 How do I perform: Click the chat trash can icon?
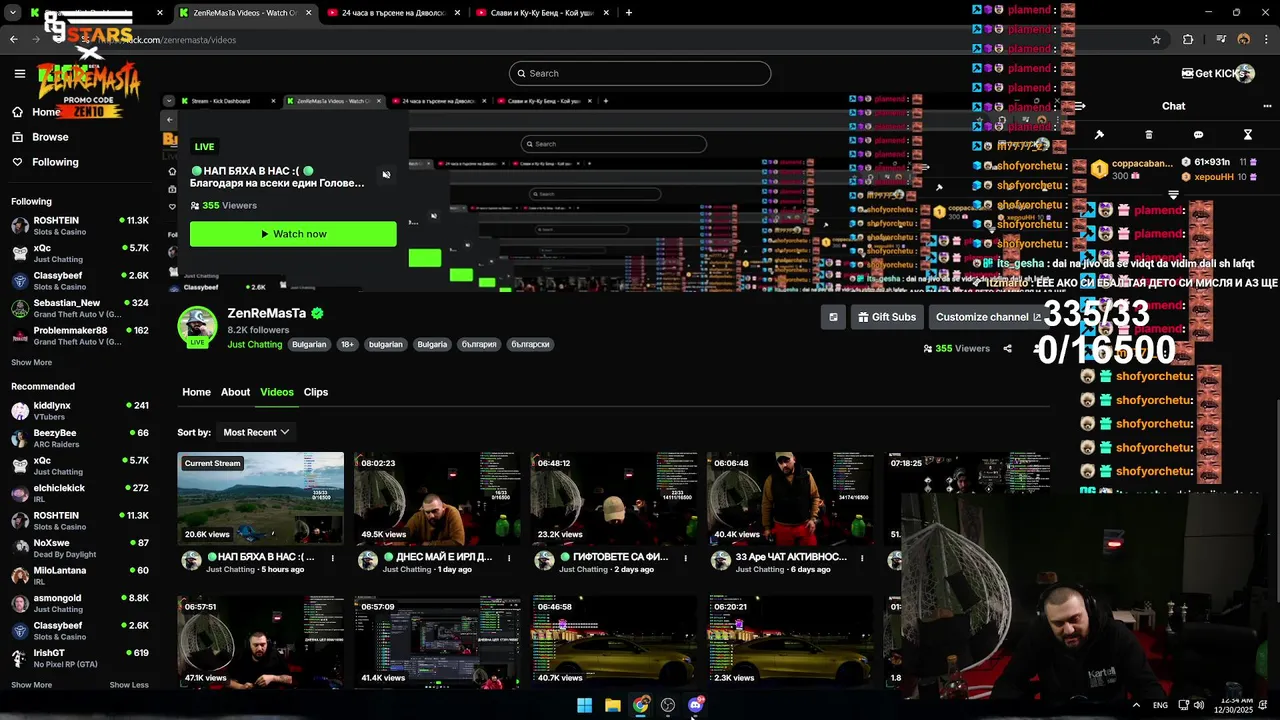pyautogui.click(x=1148, y=134)
